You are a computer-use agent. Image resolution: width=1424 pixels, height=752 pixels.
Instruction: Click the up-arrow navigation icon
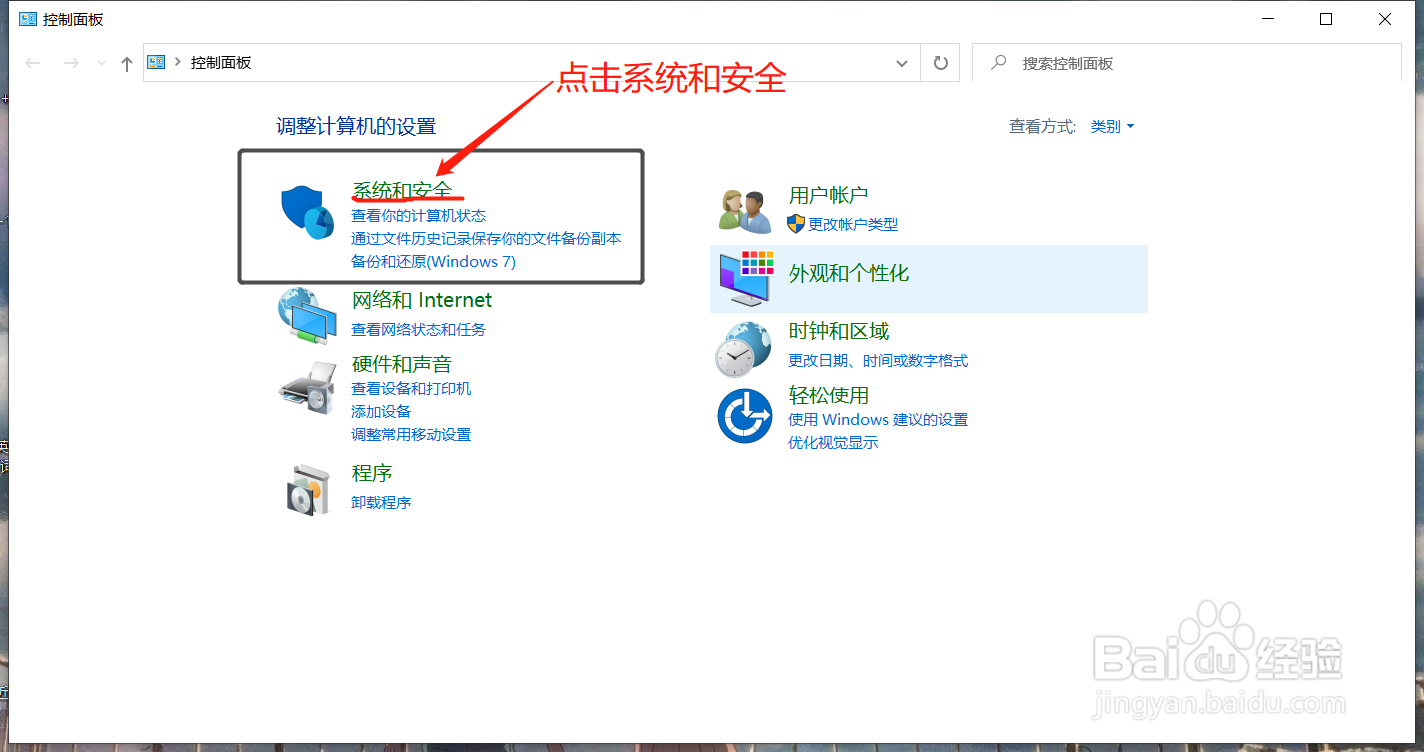[x=126, y=62]
